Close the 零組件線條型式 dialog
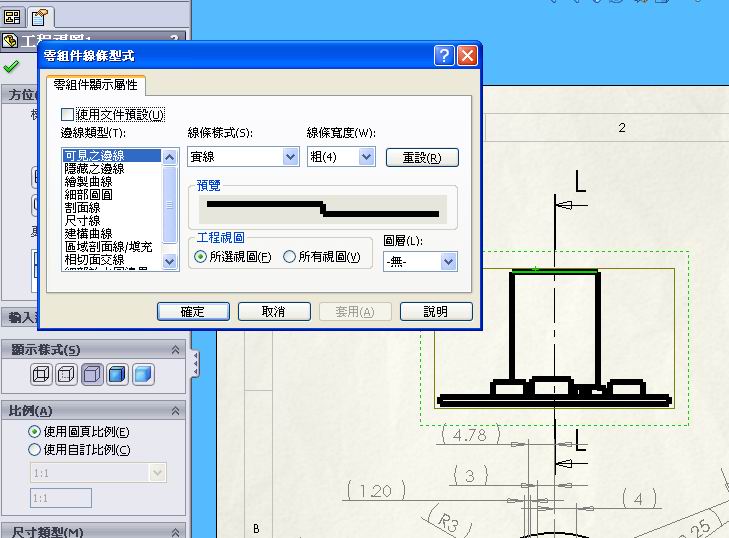729x538 pixels. pyautogui.click(x=468, y=56)
